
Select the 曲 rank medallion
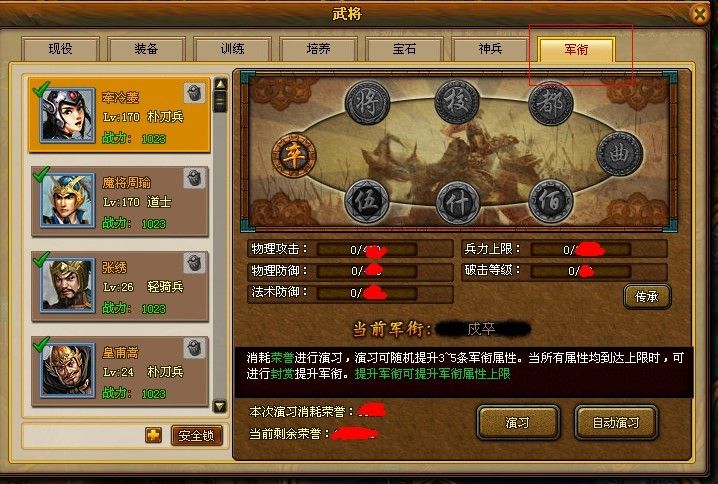point(619,153)
